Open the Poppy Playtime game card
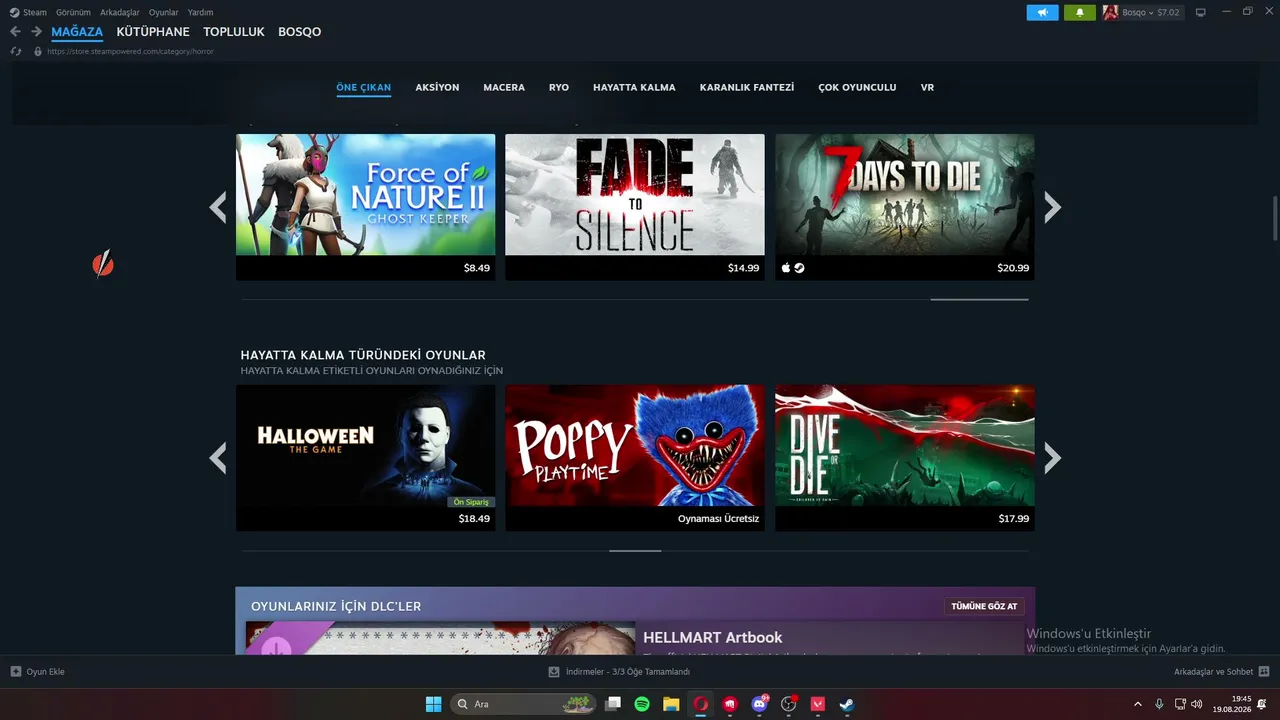Image resolution: width=1280 pixels, height=720 pixels. pyautogui.click(x=635, y=458)
